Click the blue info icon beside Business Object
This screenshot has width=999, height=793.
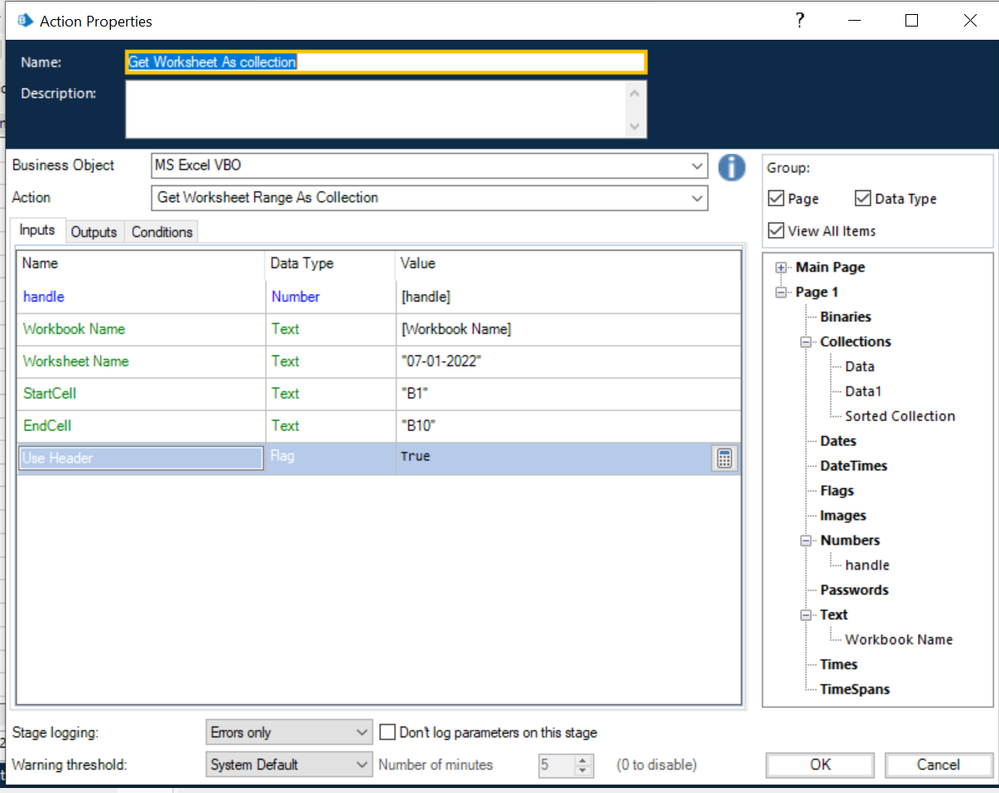pyautogui.click(x=731, y=167)
